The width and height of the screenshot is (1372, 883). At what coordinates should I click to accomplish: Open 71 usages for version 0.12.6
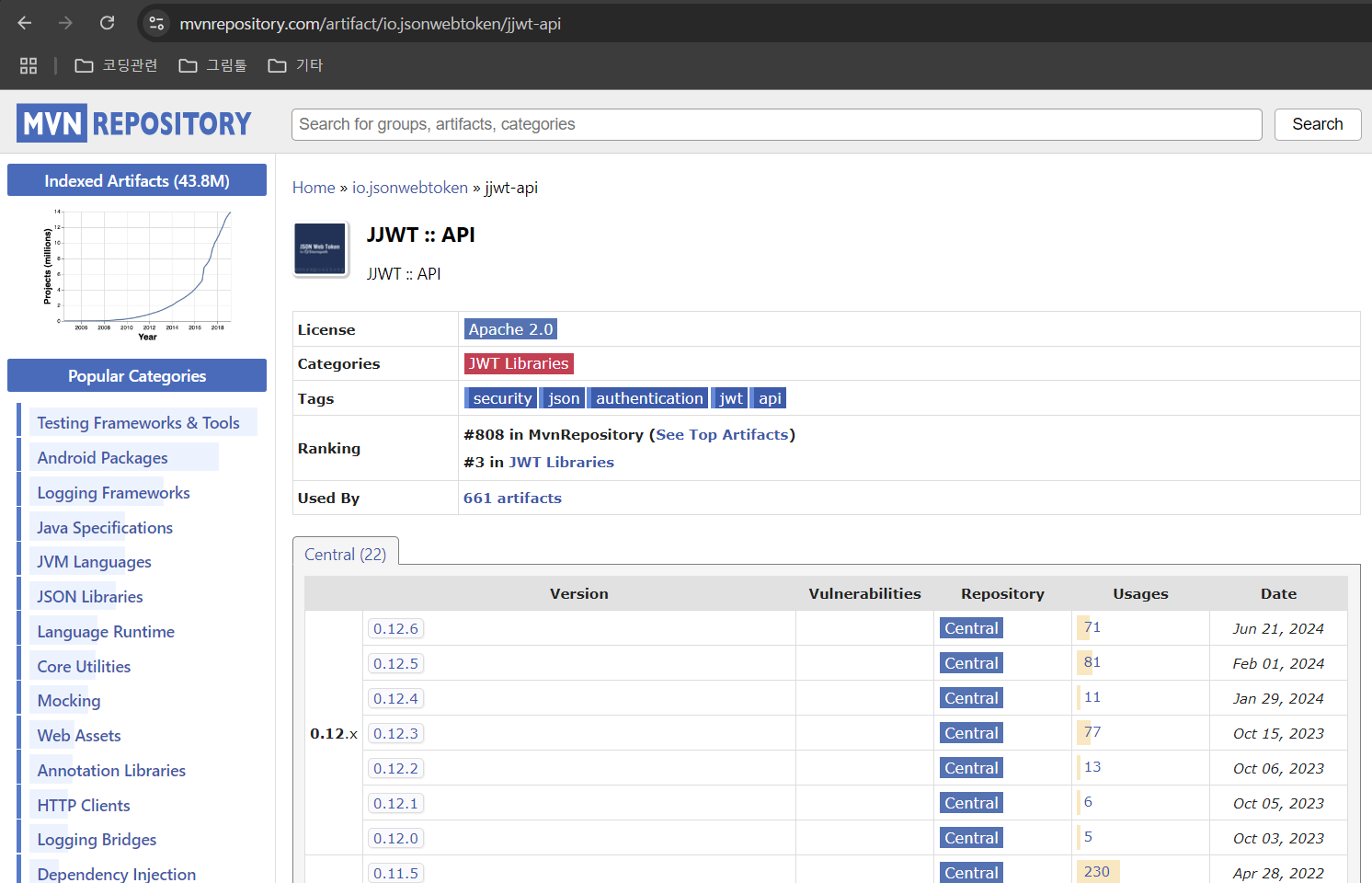pyautogui.click(x=1092, y=627)
